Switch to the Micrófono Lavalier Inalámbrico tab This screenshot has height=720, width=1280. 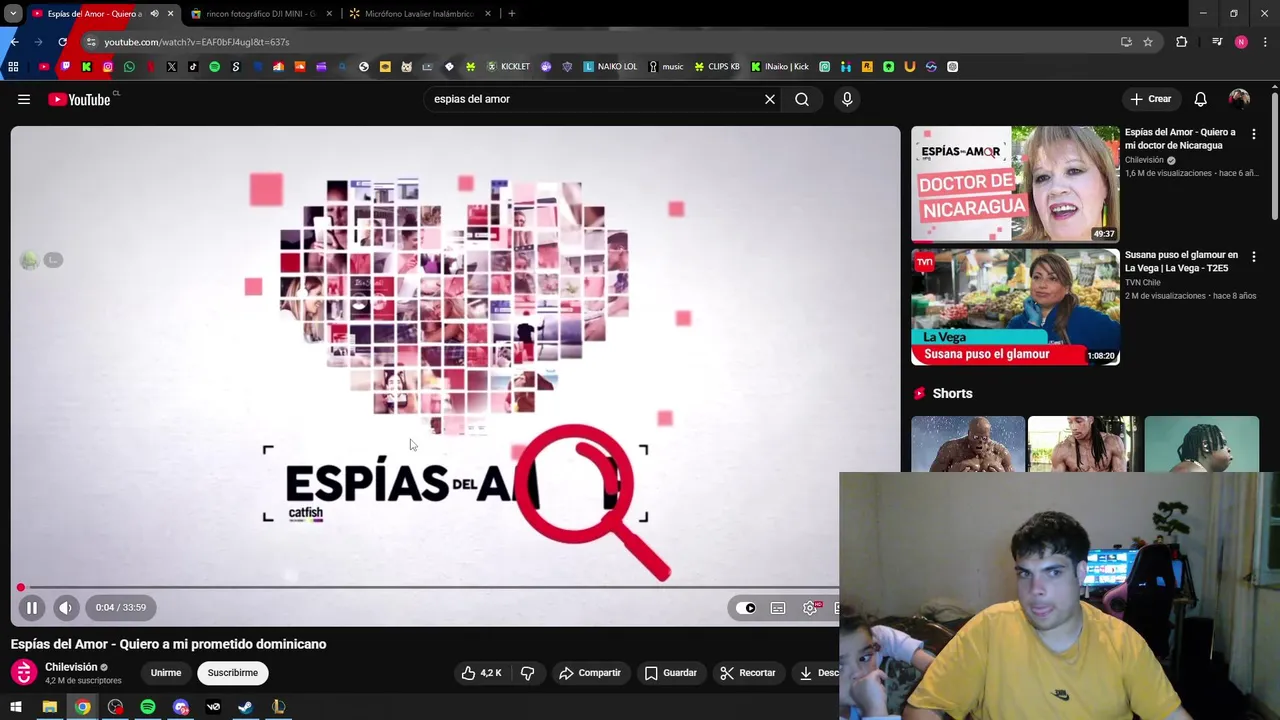[418, 14]
